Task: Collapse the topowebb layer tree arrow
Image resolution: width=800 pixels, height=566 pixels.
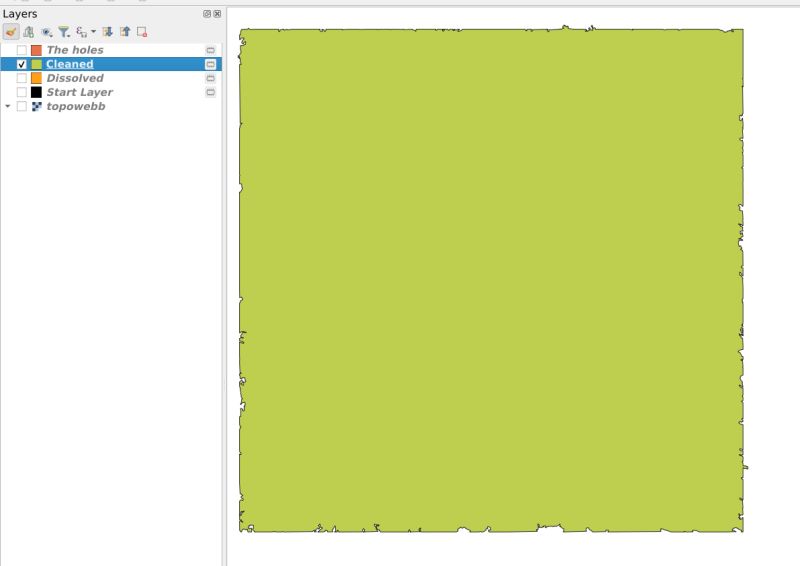Action: click(8, 106)
